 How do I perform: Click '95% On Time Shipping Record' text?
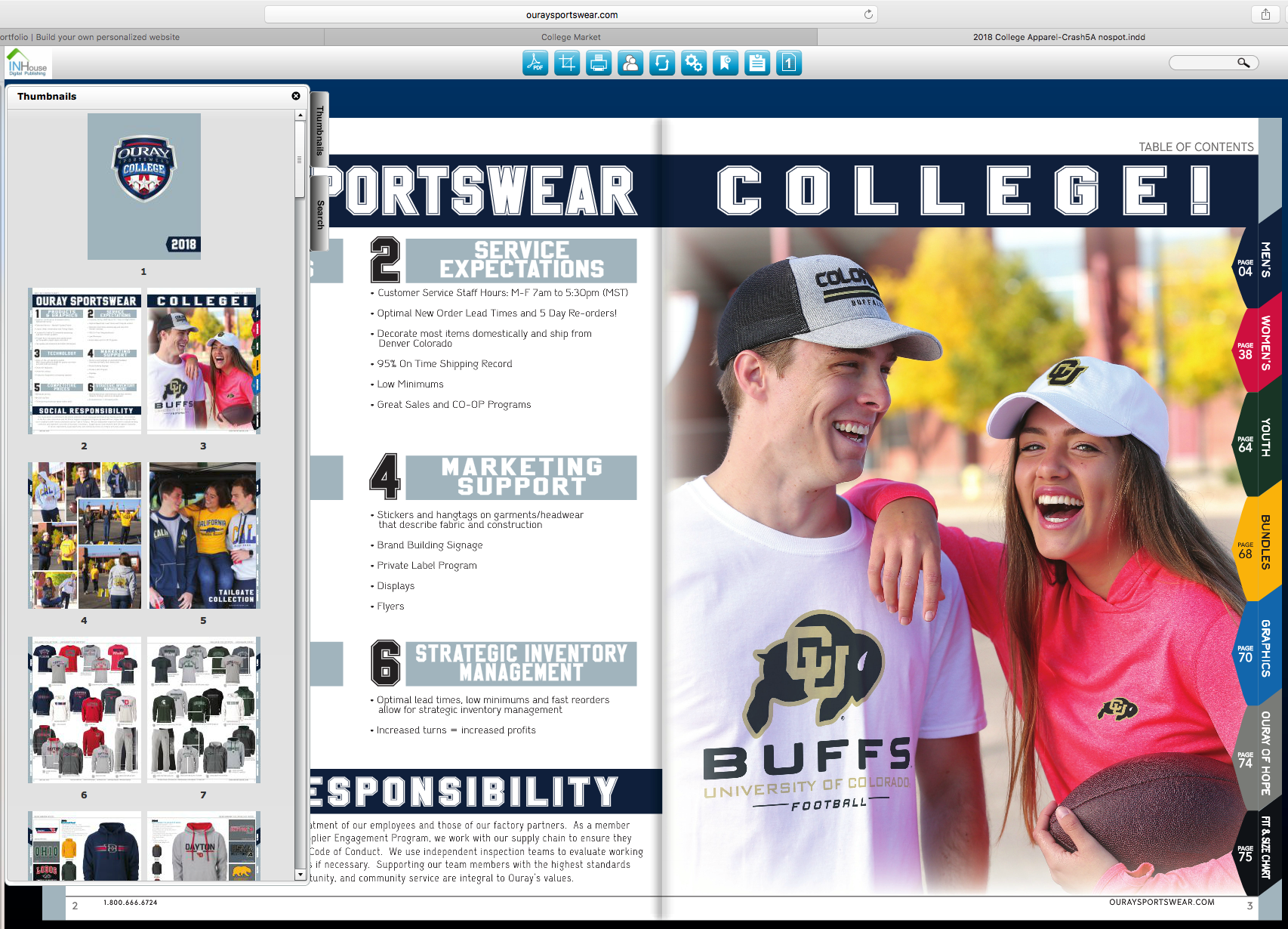(x=445, y=364)
